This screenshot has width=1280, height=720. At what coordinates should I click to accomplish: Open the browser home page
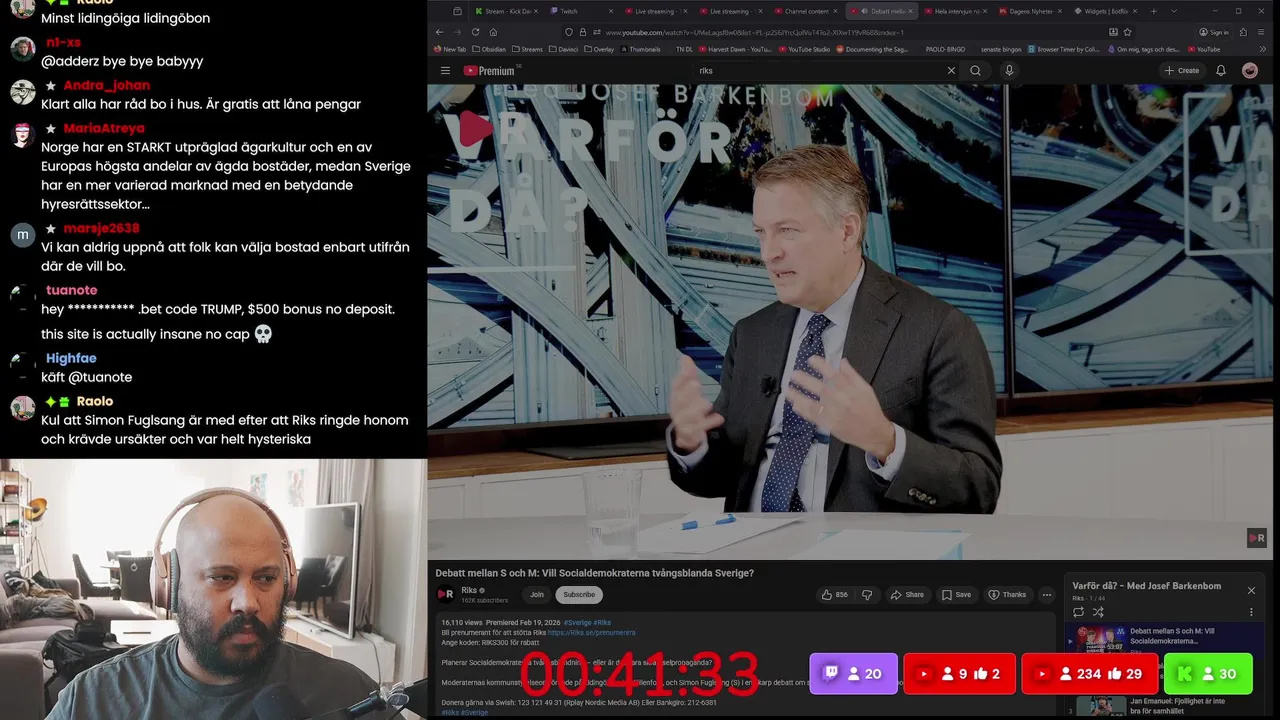tap(493, 32)
